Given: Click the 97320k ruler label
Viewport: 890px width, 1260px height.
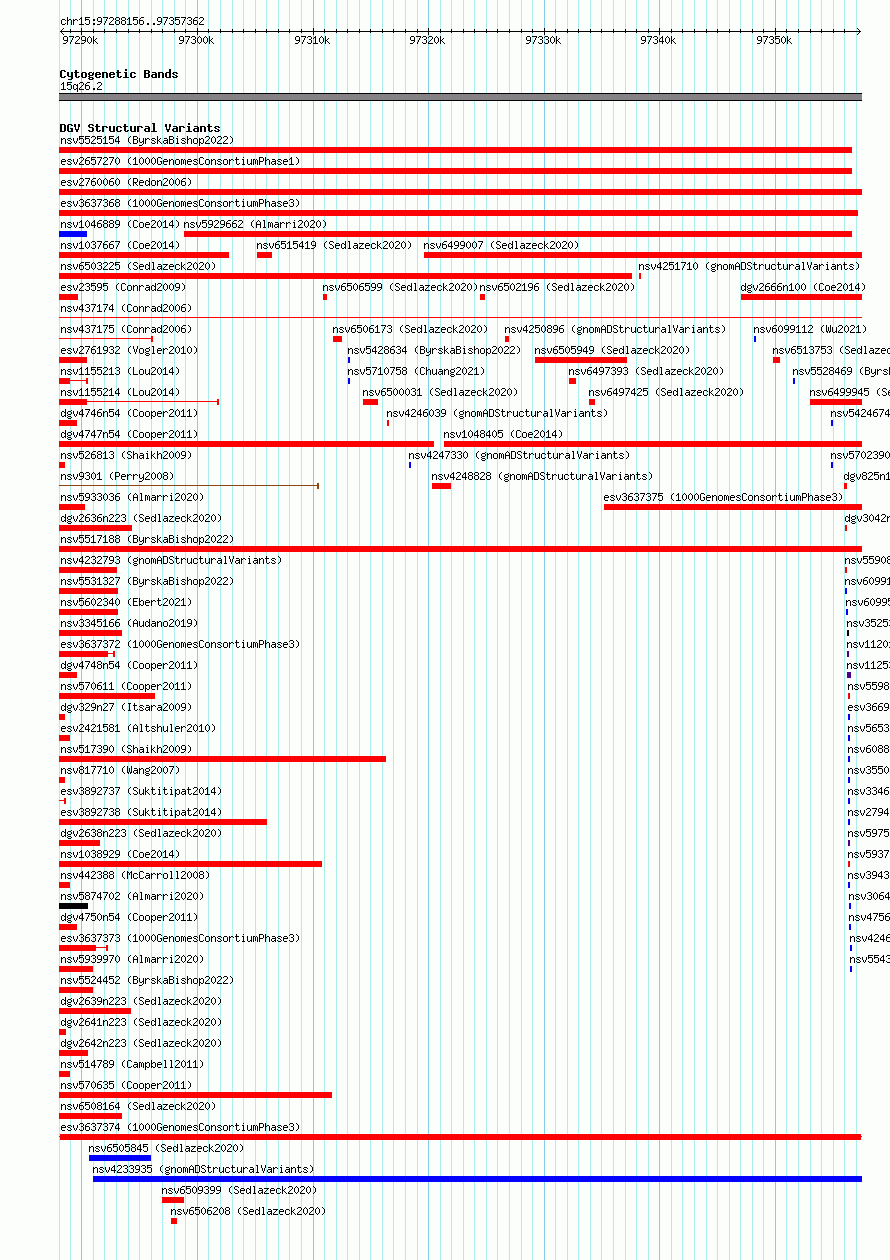Looking at the screenshot, I should point(427,40).
